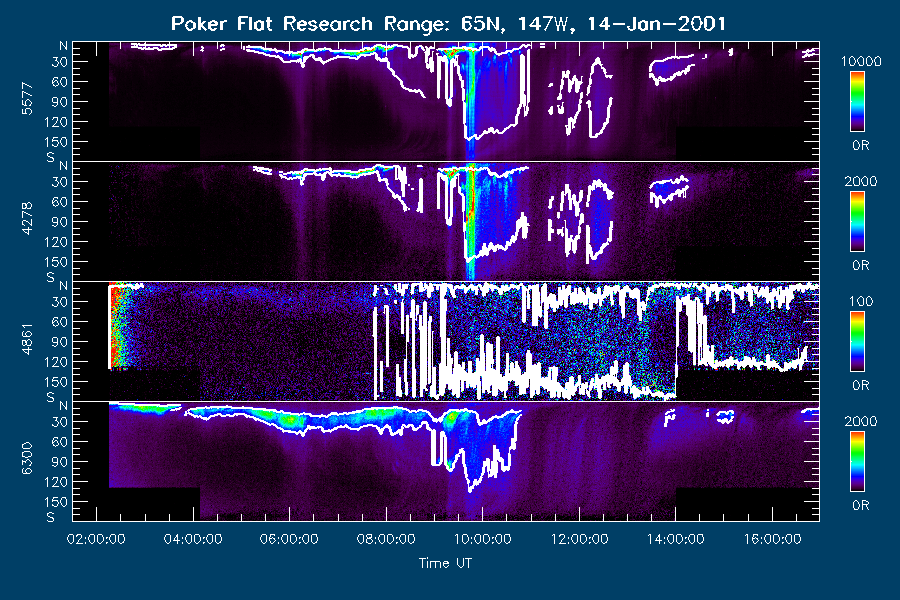Click the 04:00:00 time tick label
900x600 pixels.
[x=193, y=539]
